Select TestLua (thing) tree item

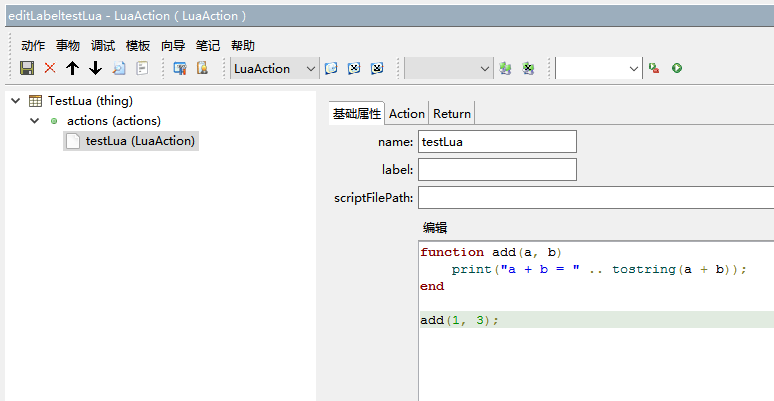click(x=90, y=101)
